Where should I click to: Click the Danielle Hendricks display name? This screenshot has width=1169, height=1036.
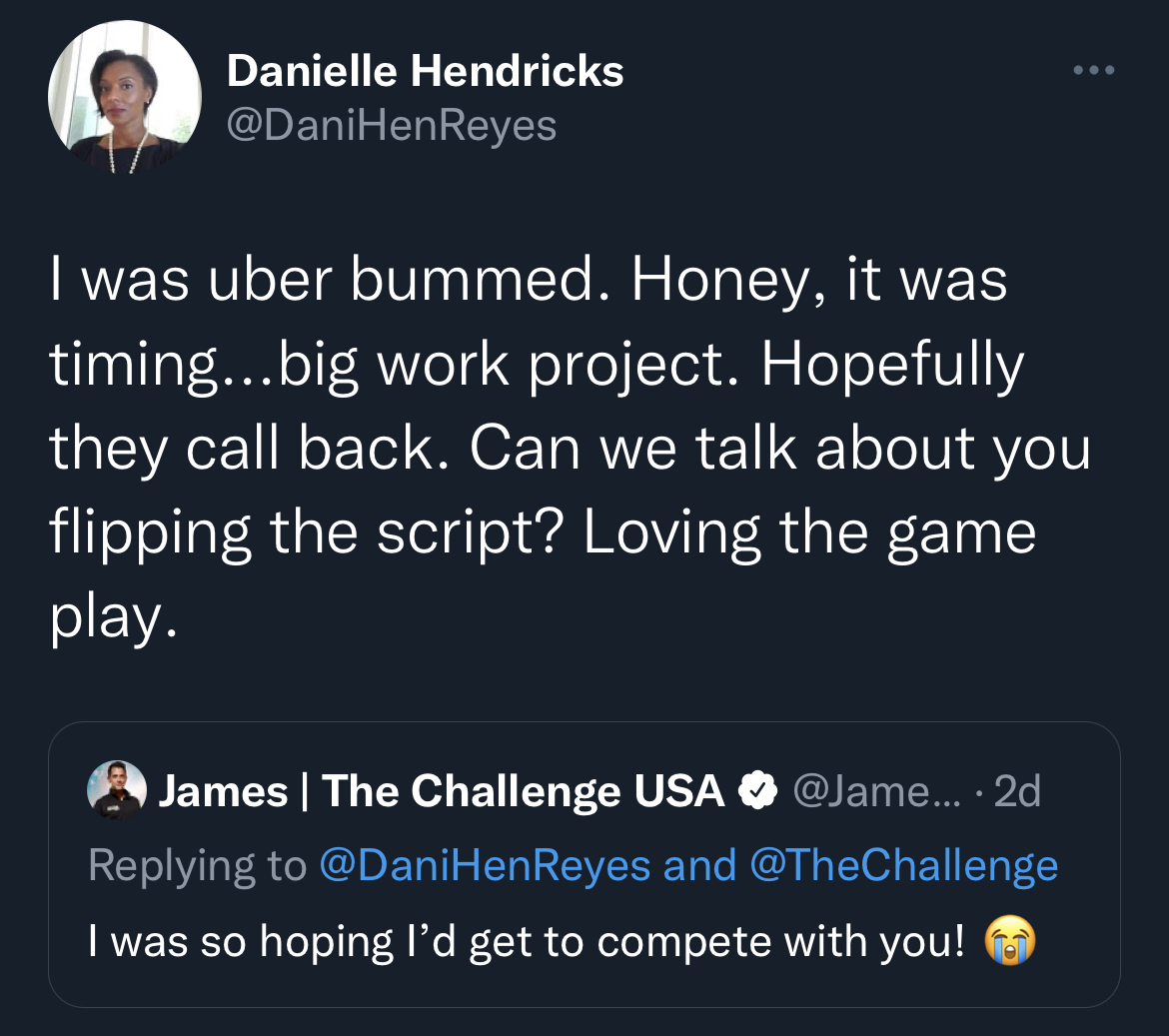click(425, 71)
